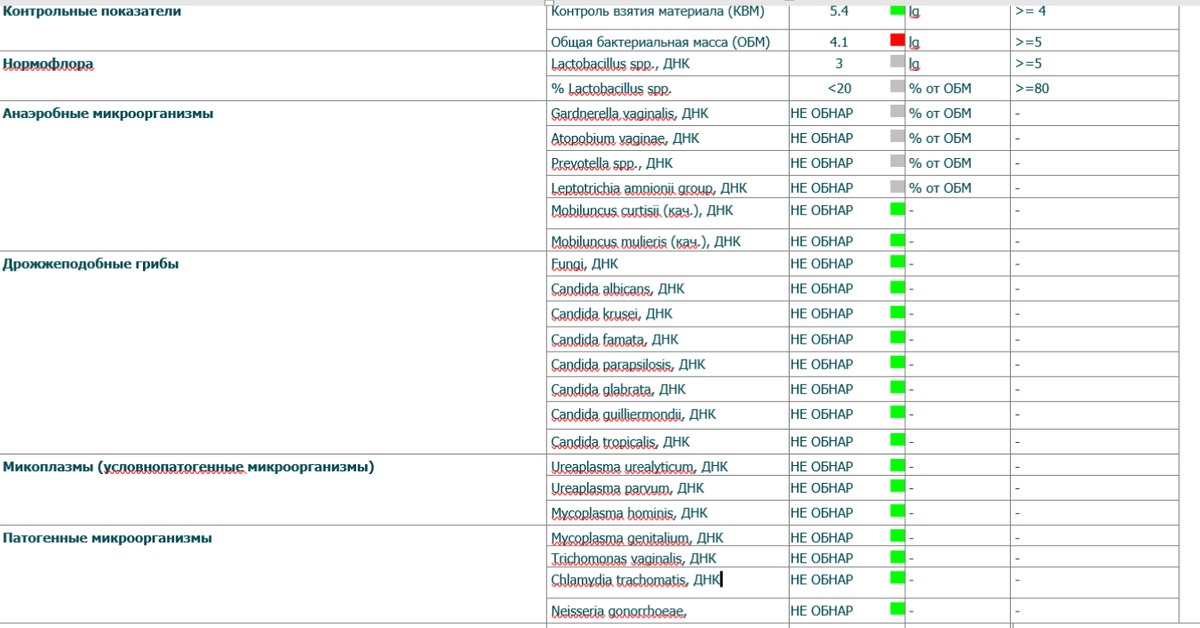Click the ОБМ value 4.1

click(x=838, y=42)
